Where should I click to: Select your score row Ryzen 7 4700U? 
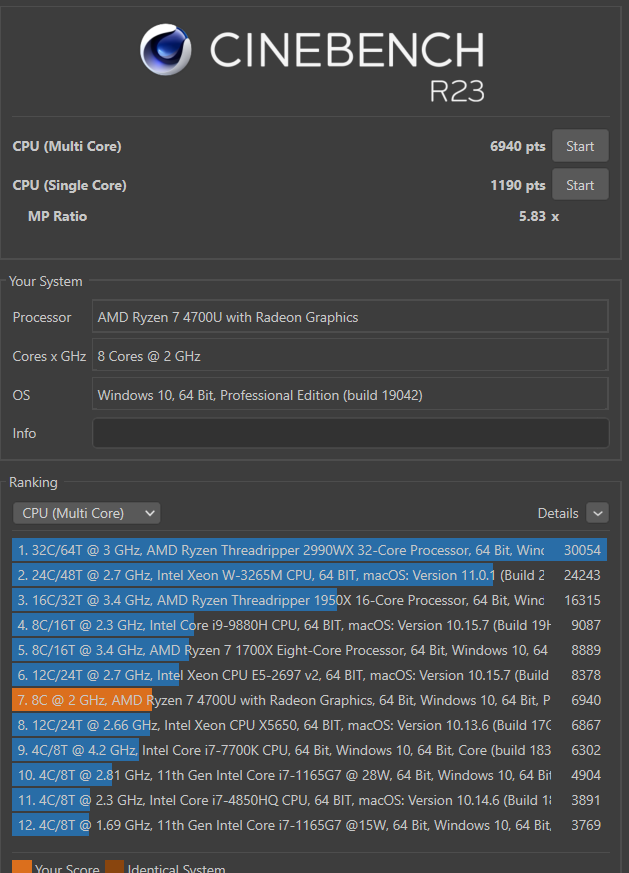[x=309, y=700]
